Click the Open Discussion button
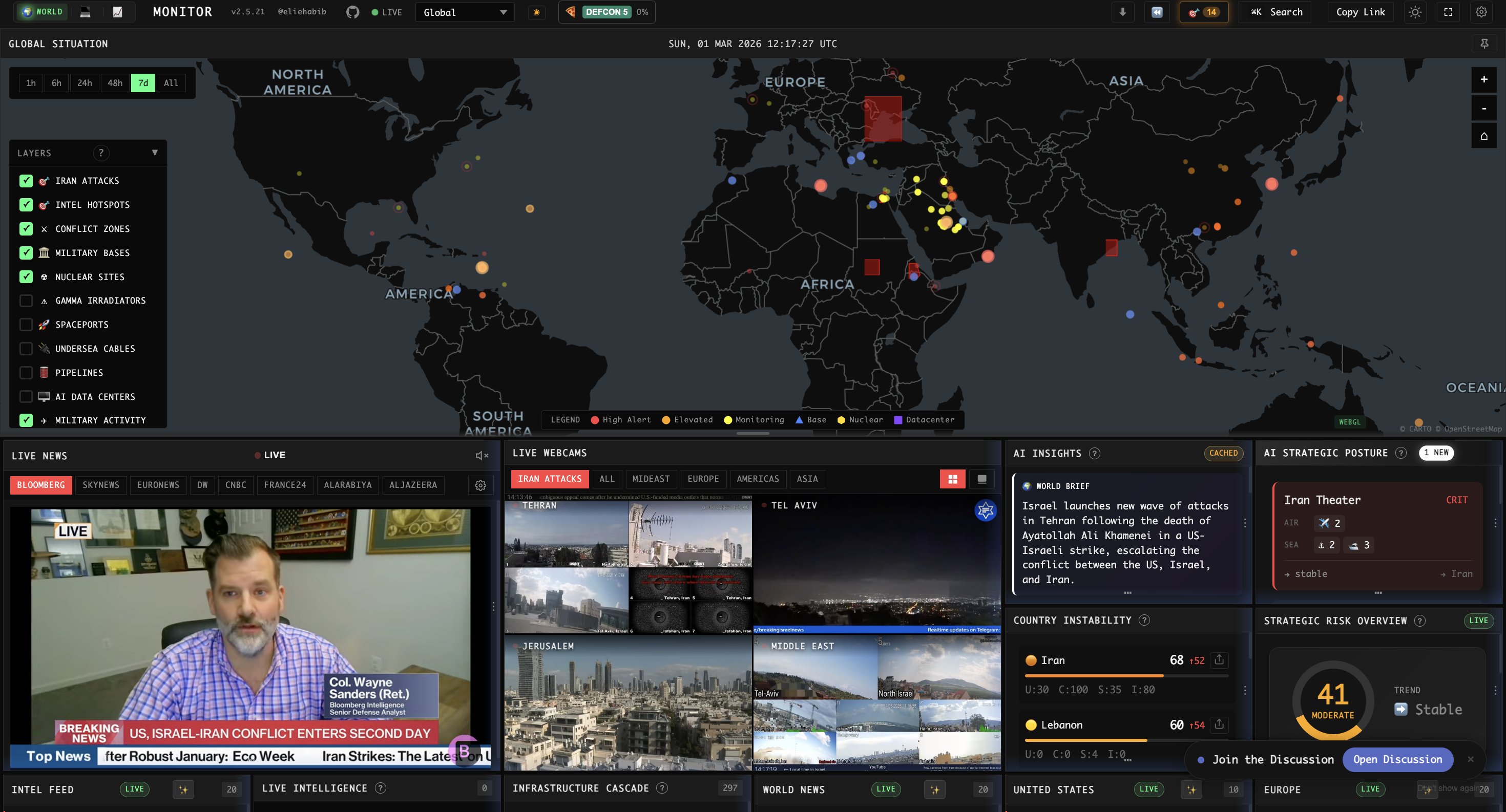 pyautogui.click(x=1397, y=759)
